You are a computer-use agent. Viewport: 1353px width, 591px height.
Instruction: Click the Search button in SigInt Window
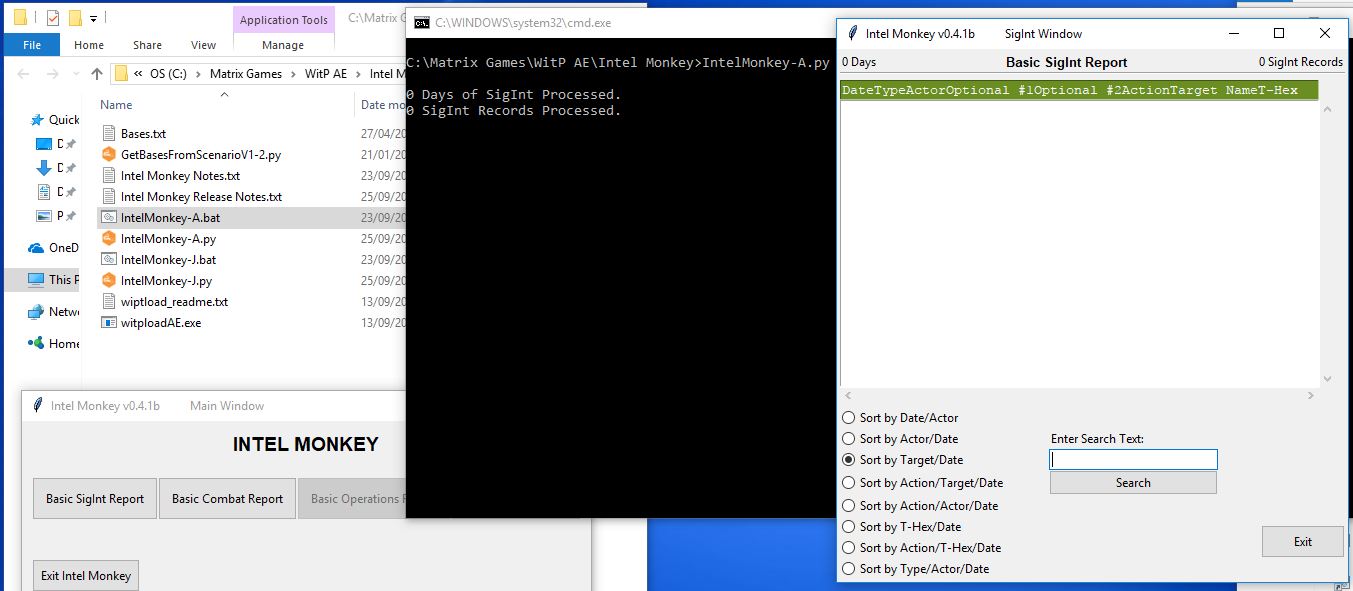(1133, 483)
